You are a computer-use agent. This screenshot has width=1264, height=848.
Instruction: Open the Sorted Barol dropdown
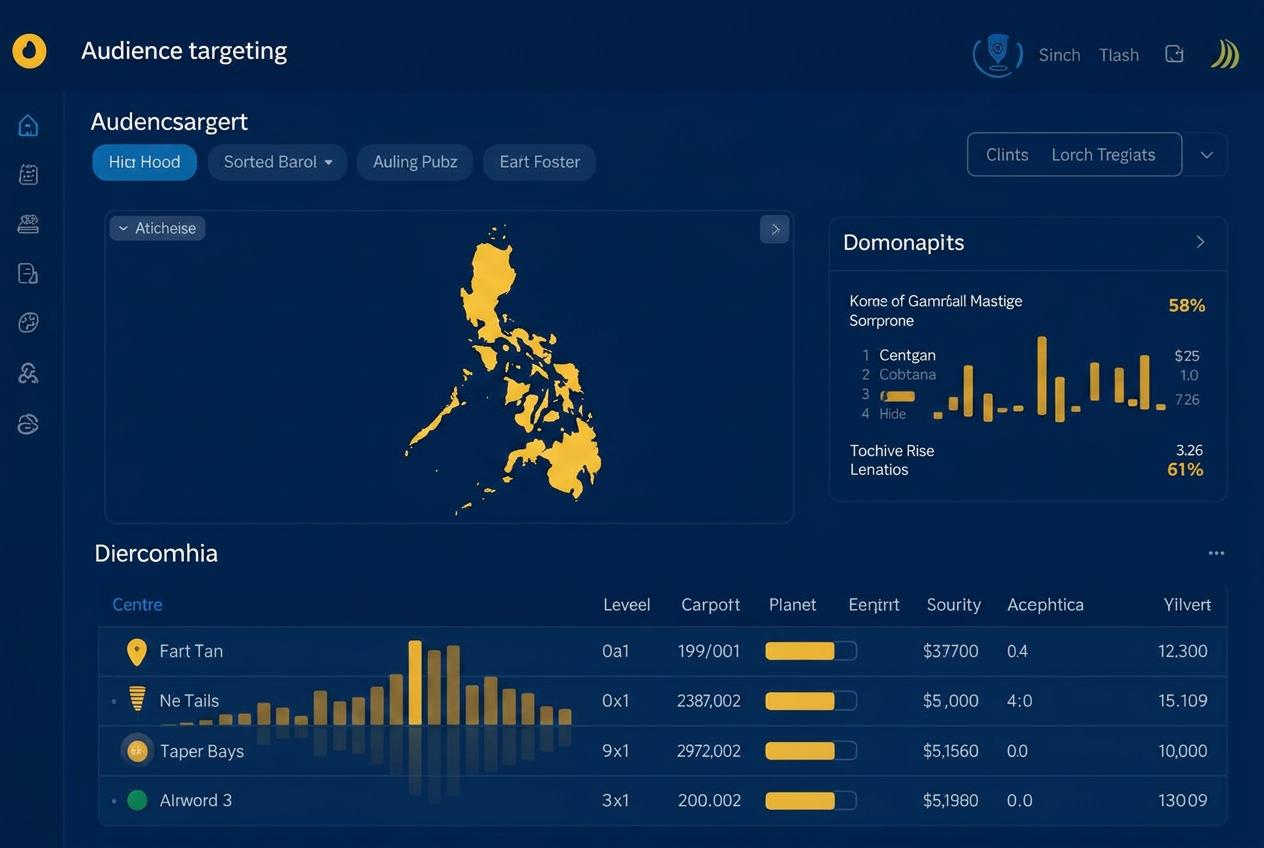tap(277, 162)
